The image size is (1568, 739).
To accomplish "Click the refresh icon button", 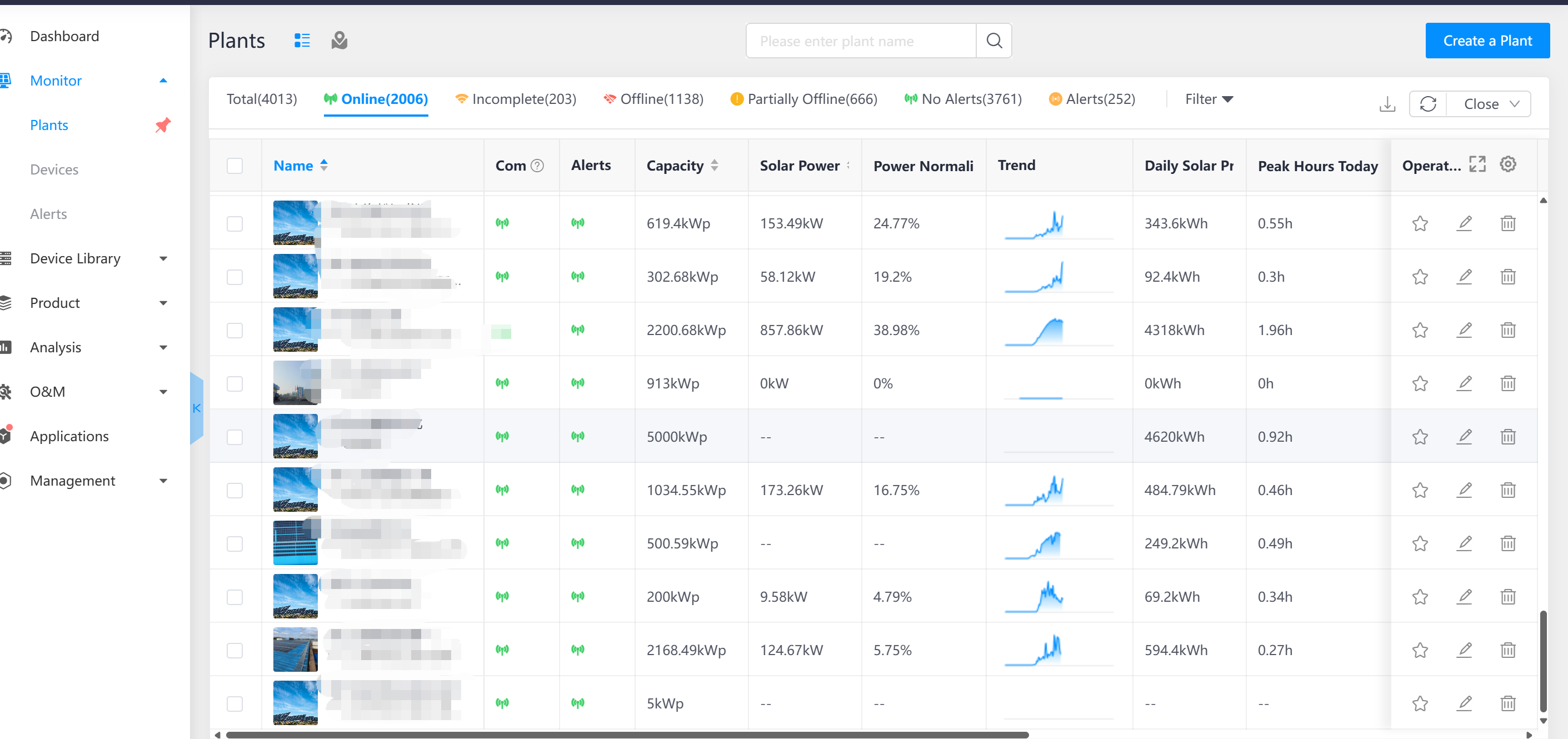I will pos(1428,104).
